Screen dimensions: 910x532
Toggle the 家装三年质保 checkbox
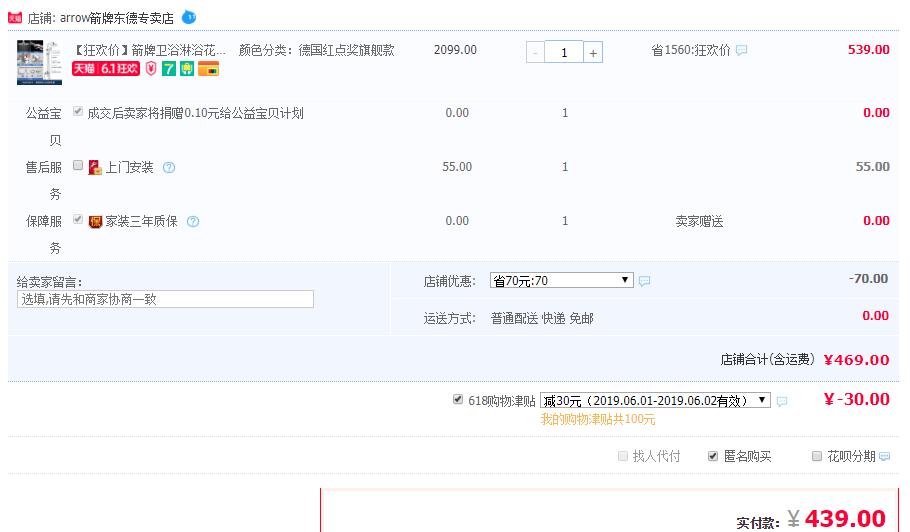tap(78, 219)
